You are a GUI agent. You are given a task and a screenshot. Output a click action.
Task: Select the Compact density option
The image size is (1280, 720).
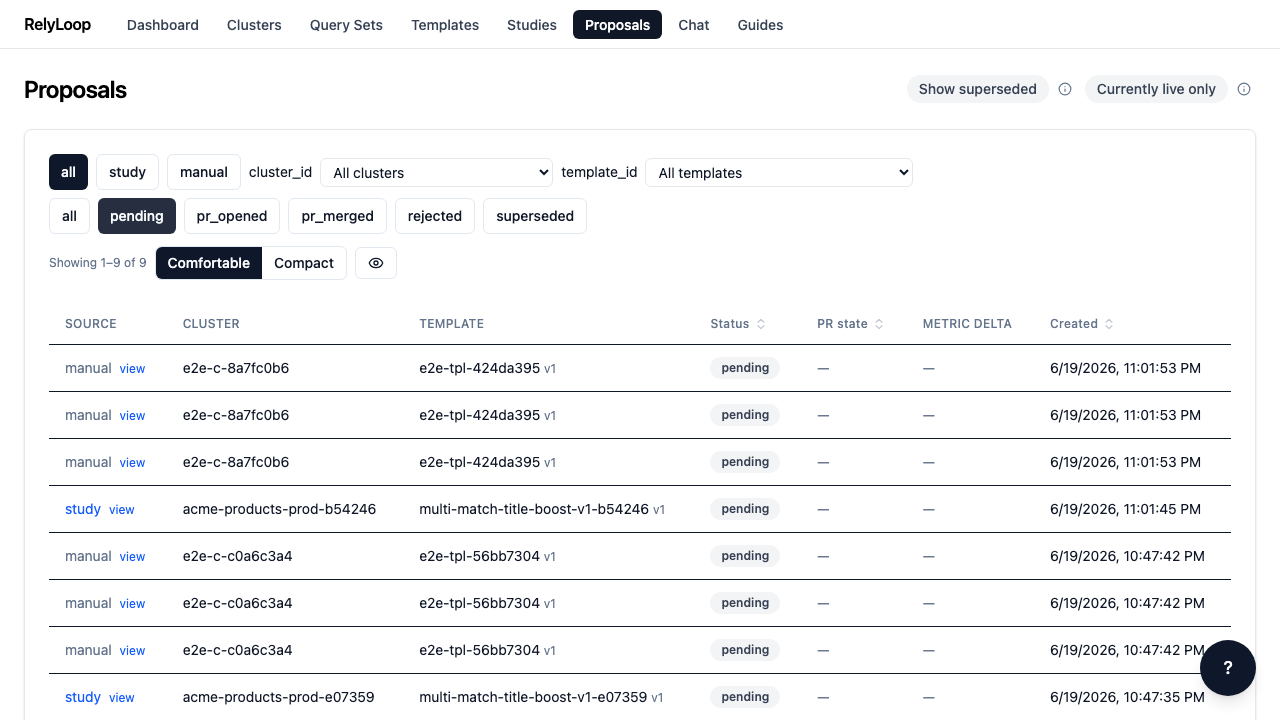coord(304,263)
